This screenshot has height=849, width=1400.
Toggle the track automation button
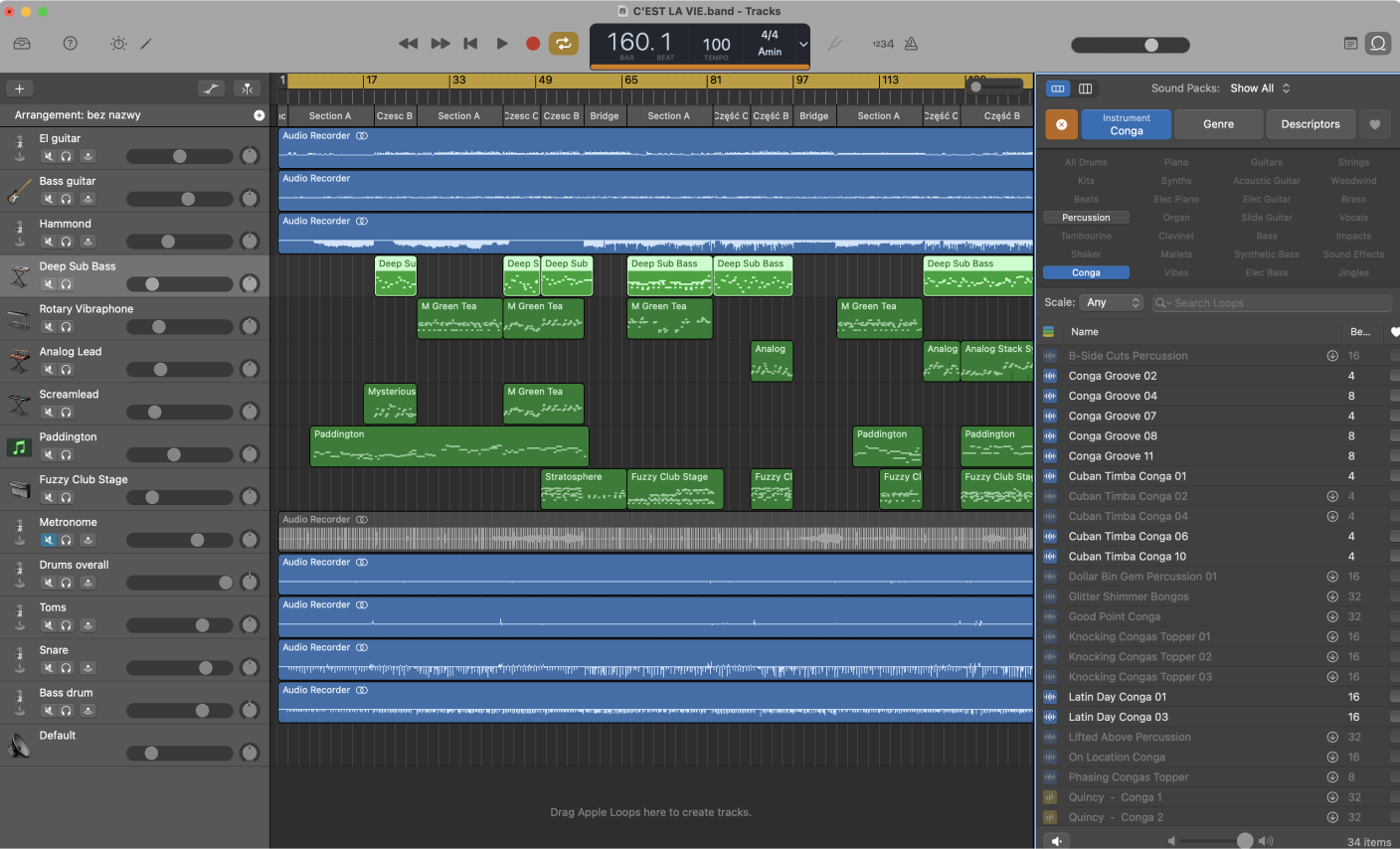(211, 88)
